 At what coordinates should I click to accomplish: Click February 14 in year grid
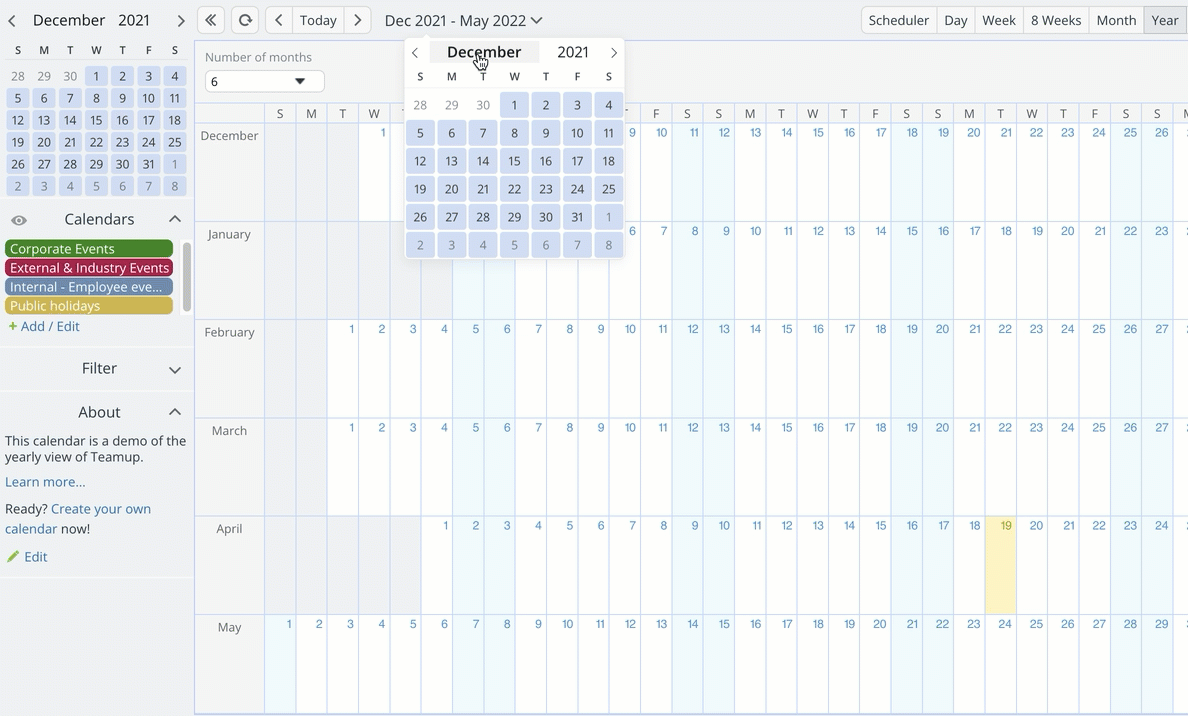(x=750, y=368)
